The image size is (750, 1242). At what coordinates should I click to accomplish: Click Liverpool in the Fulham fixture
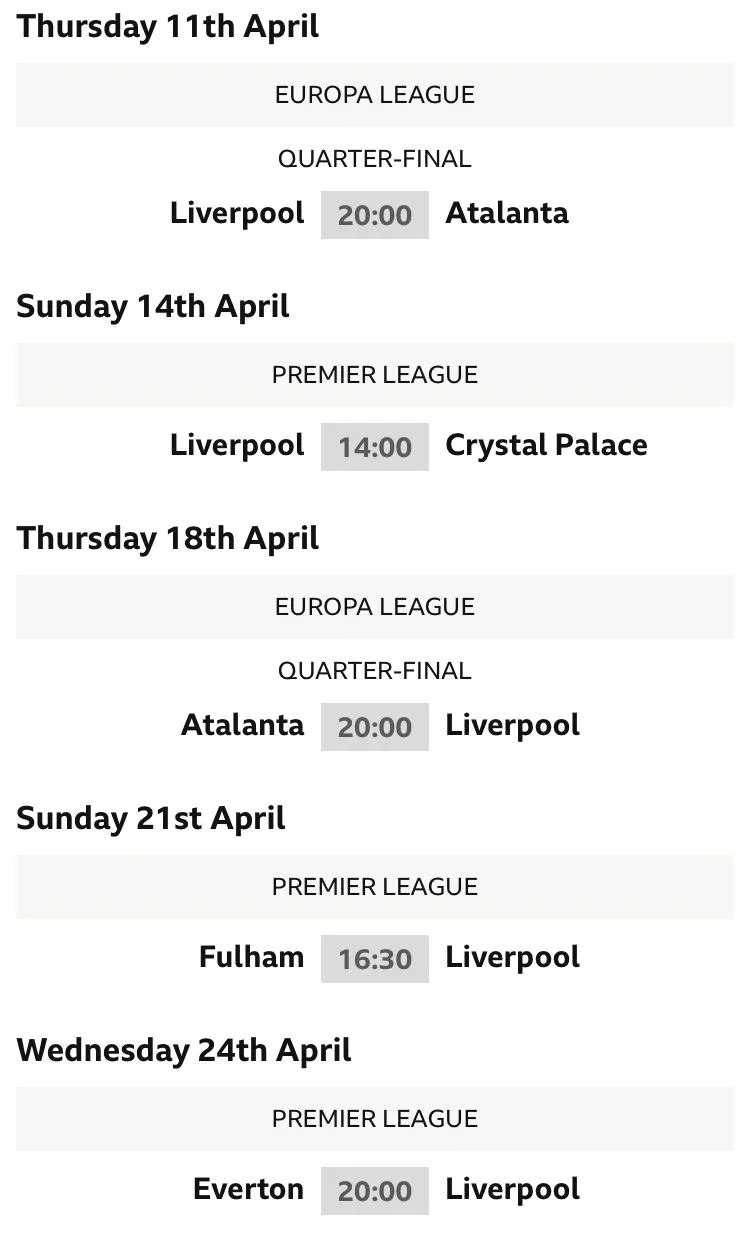point(512,957)
